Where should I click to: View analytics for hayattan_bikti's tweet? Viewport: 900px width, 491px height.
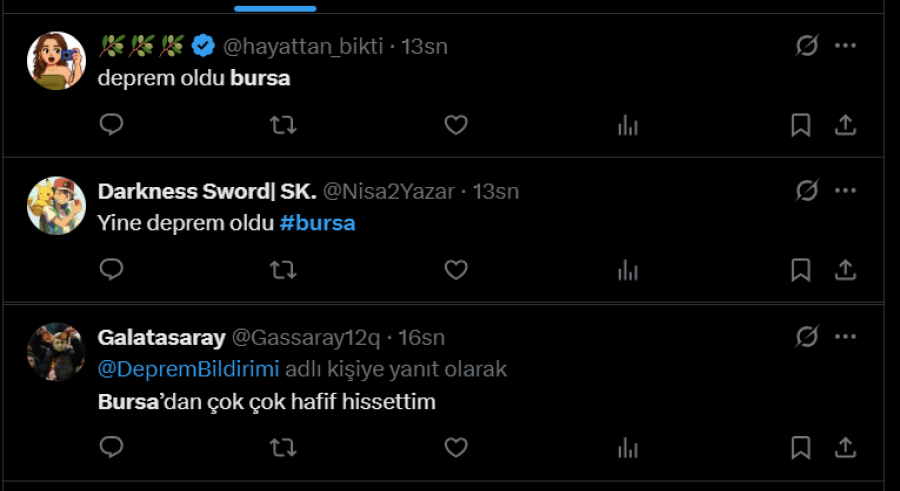tap(628, 125)
